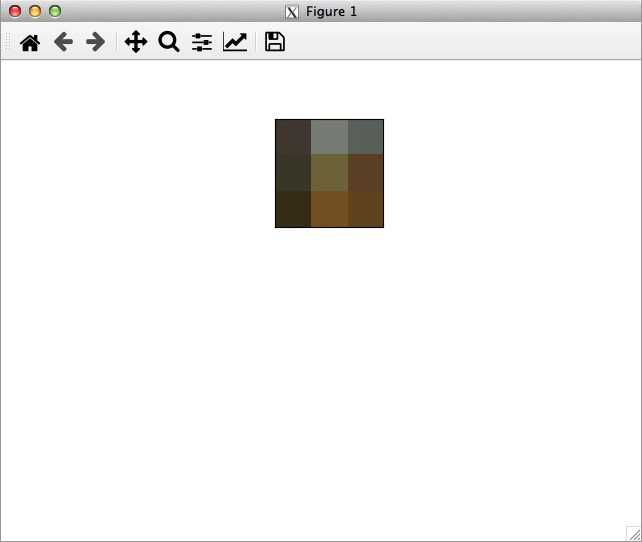This screenshot has height=542, width=642.
Task: Click the Figure 1 title bar text
Action: pos(331,11)
